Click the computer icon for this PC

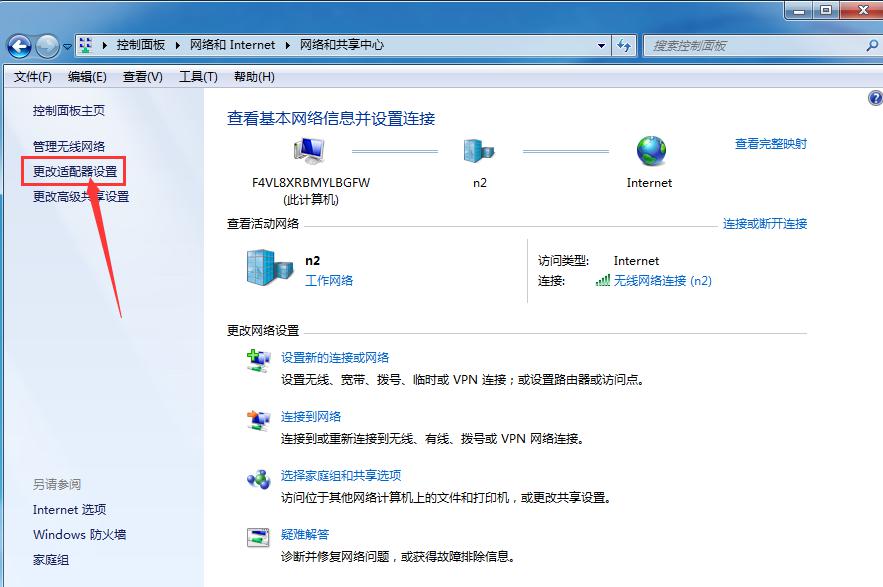(309, 152)
